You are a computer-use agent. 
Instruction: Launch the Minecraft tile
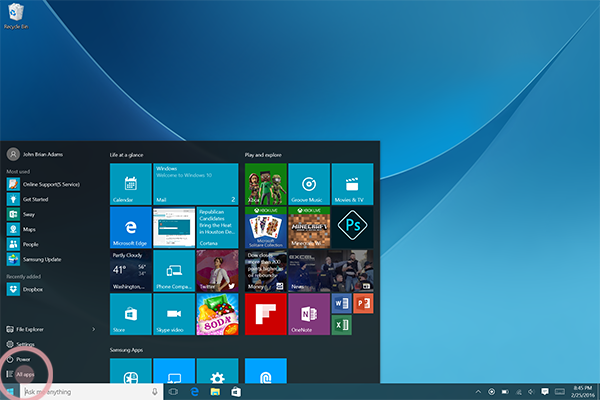tap(309, 227)
